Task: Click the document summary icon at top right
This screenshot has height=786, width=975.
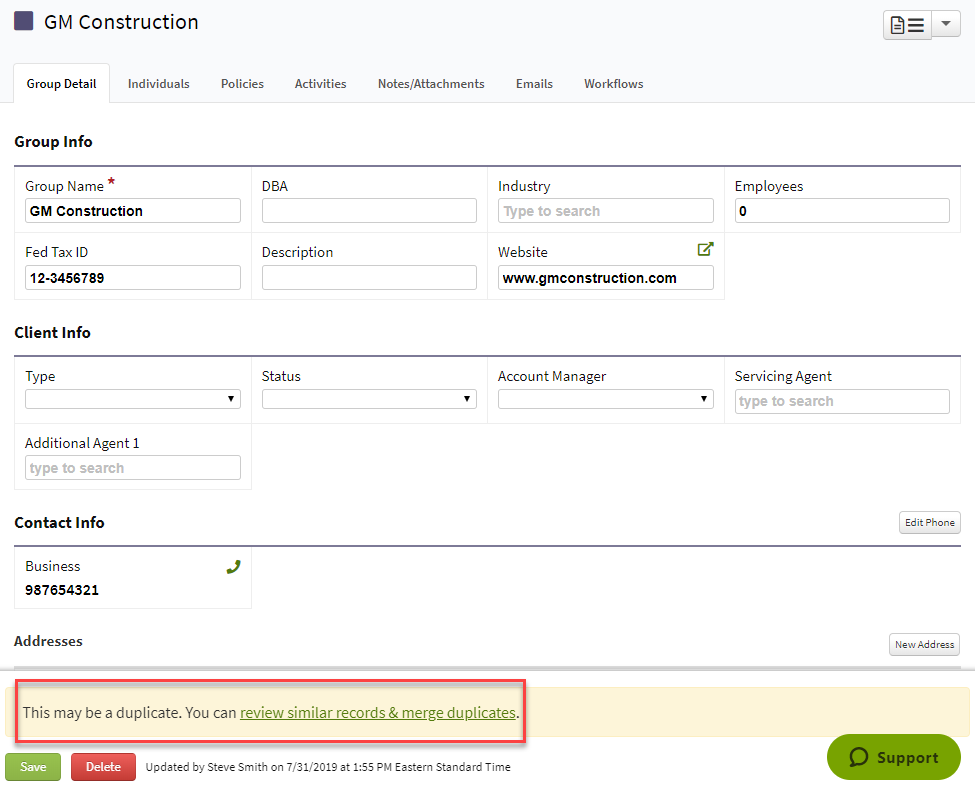Action: point(906,23)
